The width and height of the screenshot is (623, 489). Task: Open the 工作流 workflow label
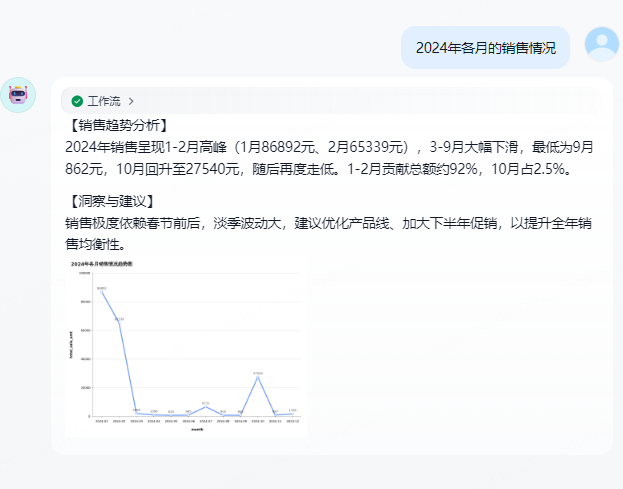(x=103, y=101)
